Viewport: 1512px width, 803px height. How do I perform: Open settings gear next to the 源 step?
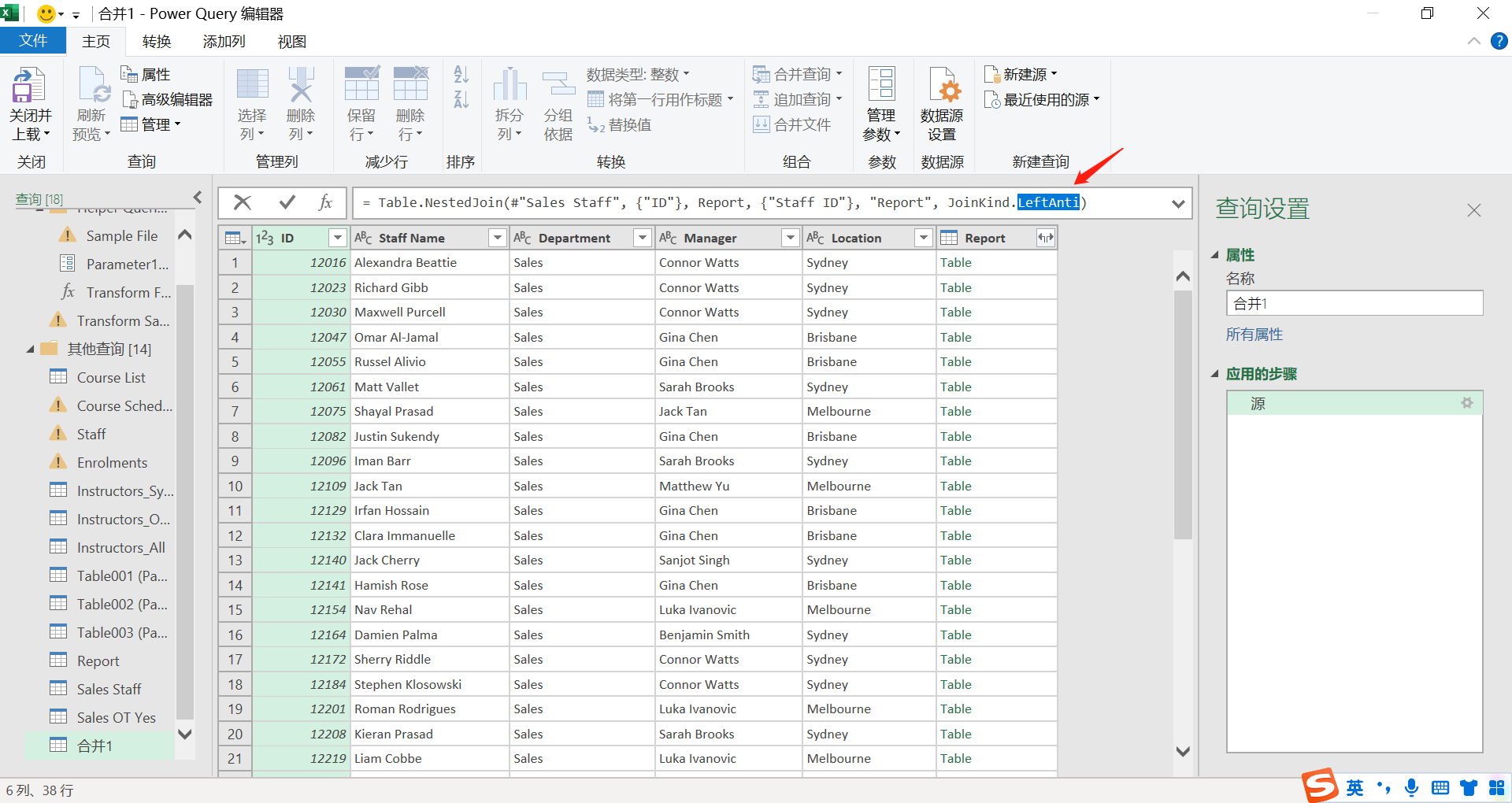point(1466,402)
